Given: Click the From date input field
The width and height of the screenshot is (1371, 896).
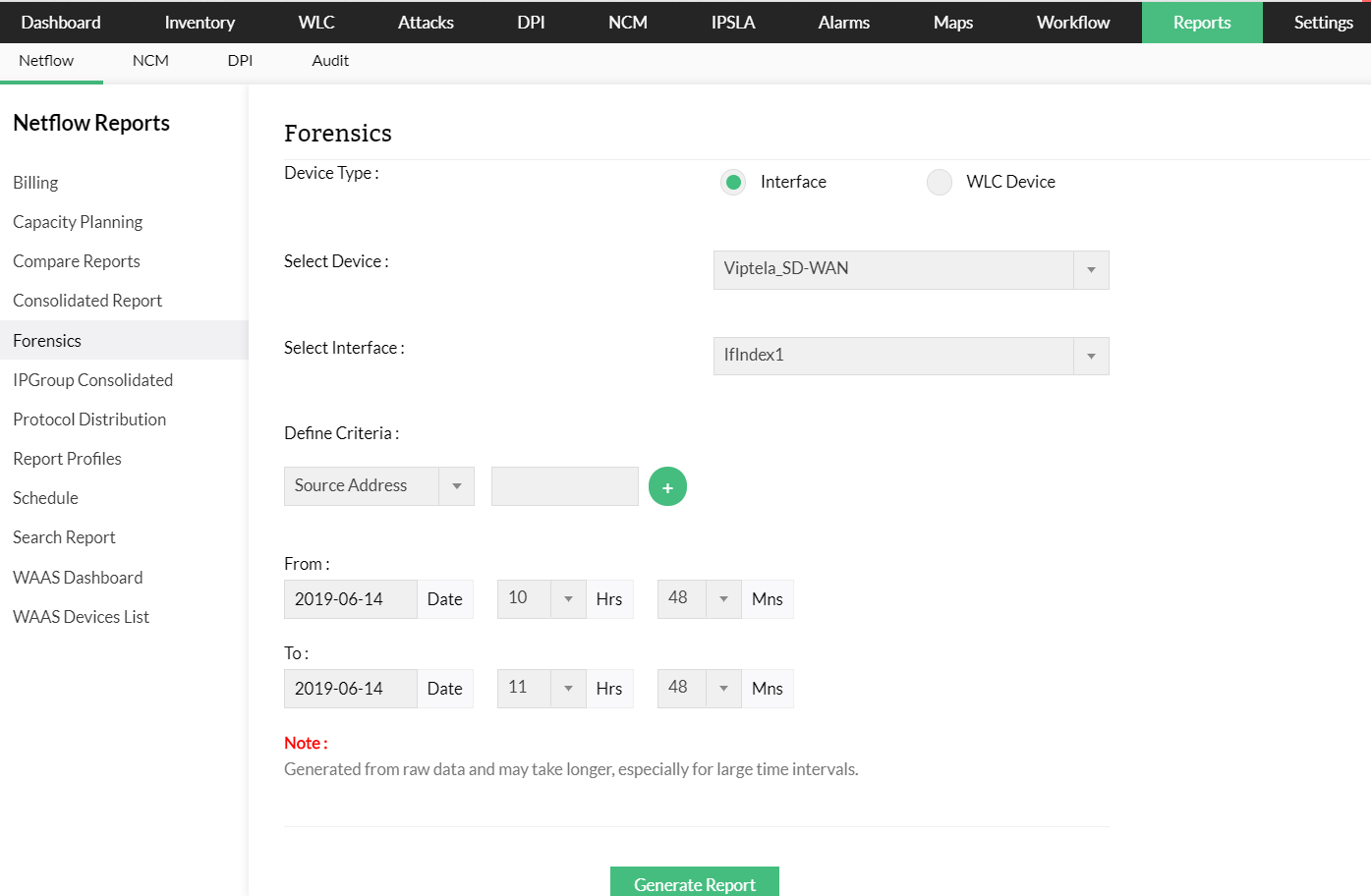Looking at the screenshot, I should tap(350, 599).
